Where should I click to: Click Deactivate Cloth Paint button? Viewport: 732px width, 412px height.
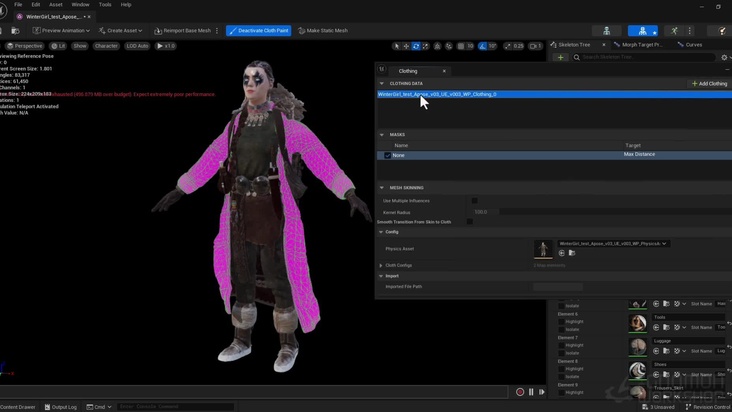coord(259,31)
